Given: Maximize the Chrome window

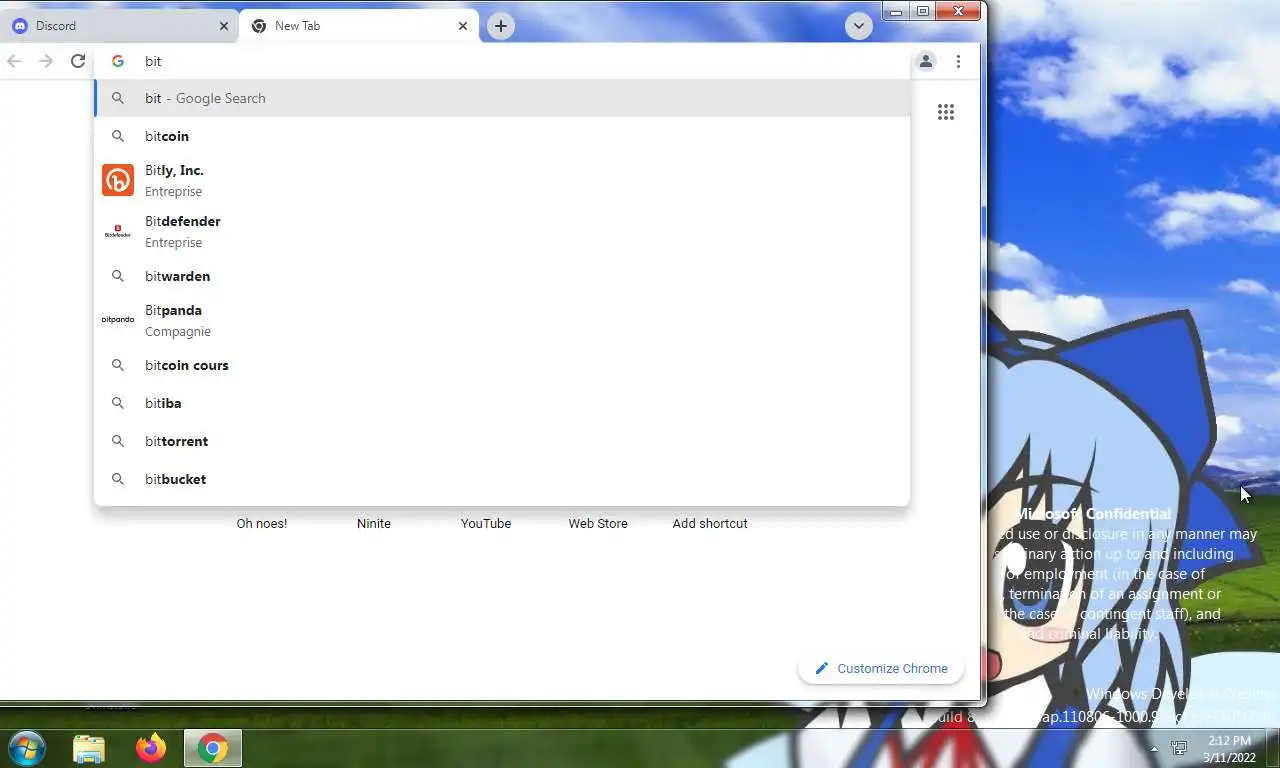Looking at the screenshot, I should tap(923, 11).
